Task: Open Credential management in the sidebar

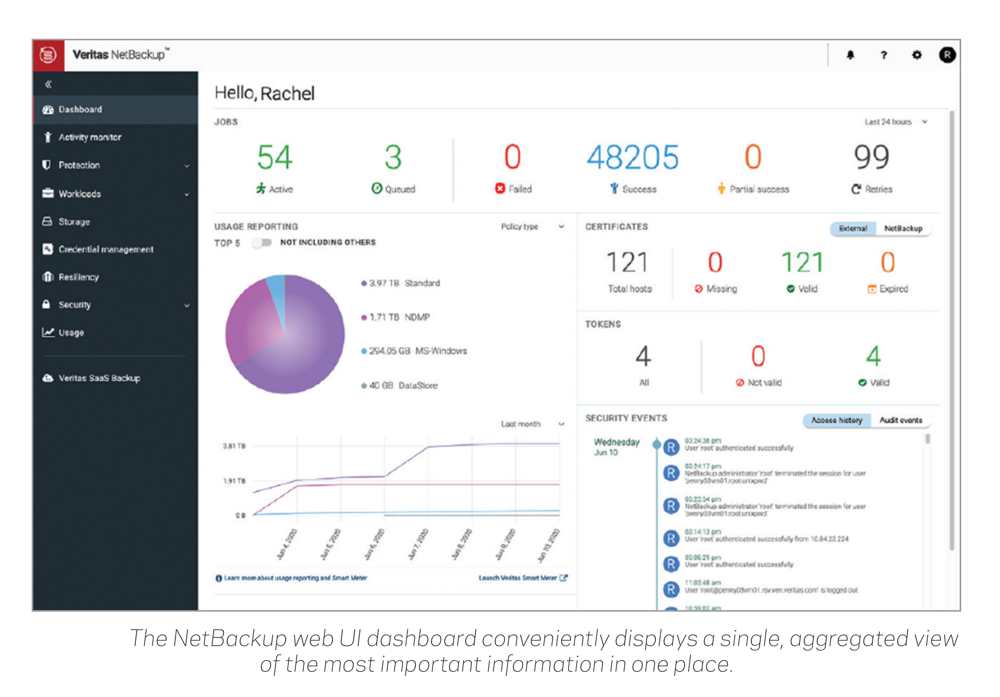Action: [115, 249]
